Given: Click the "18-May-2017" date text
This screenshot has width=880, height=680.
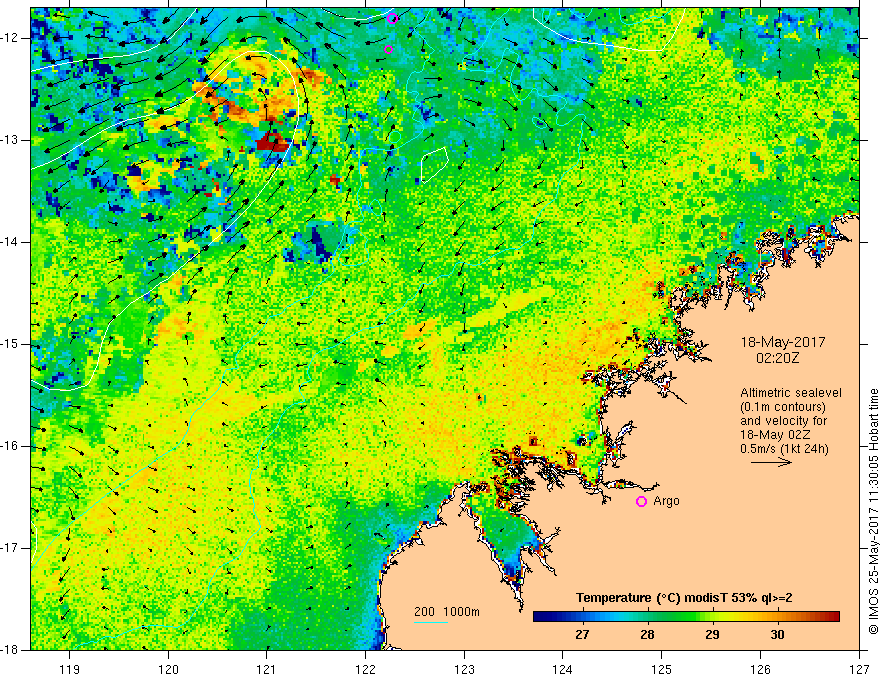Looking at the screenshot, I should coord(783,342).
